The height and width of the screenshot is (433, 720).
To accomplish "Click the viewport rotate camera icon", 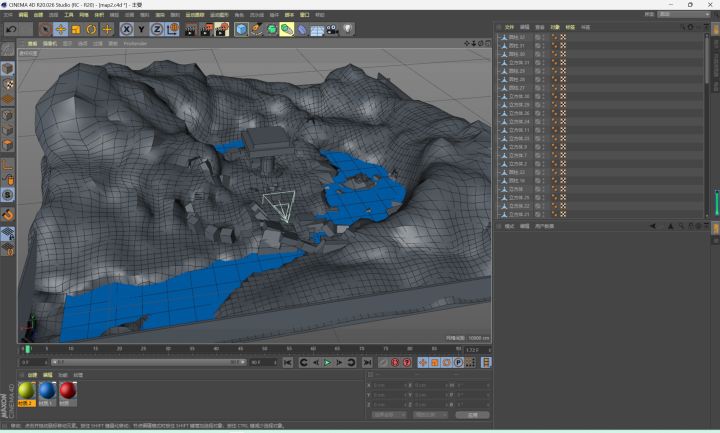I will pos(480,43).
